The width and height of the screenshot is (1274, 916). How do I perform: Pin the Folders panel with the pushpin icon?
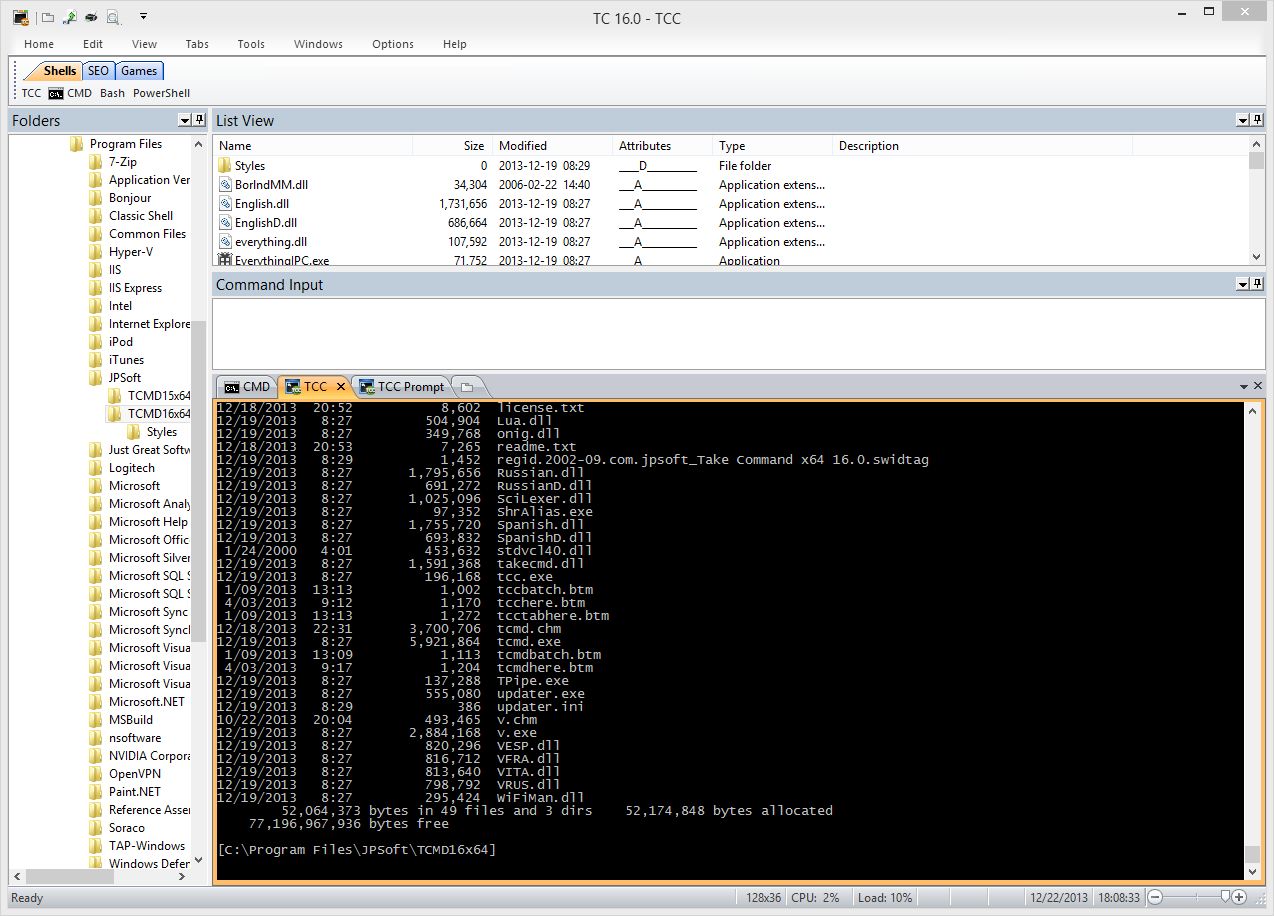tap(199, 120)
